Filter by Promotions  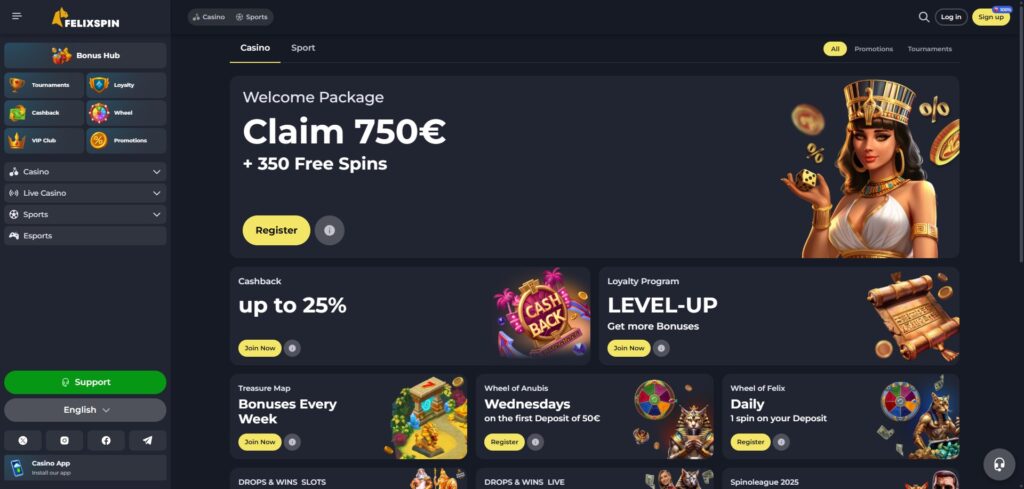point(873,49)
